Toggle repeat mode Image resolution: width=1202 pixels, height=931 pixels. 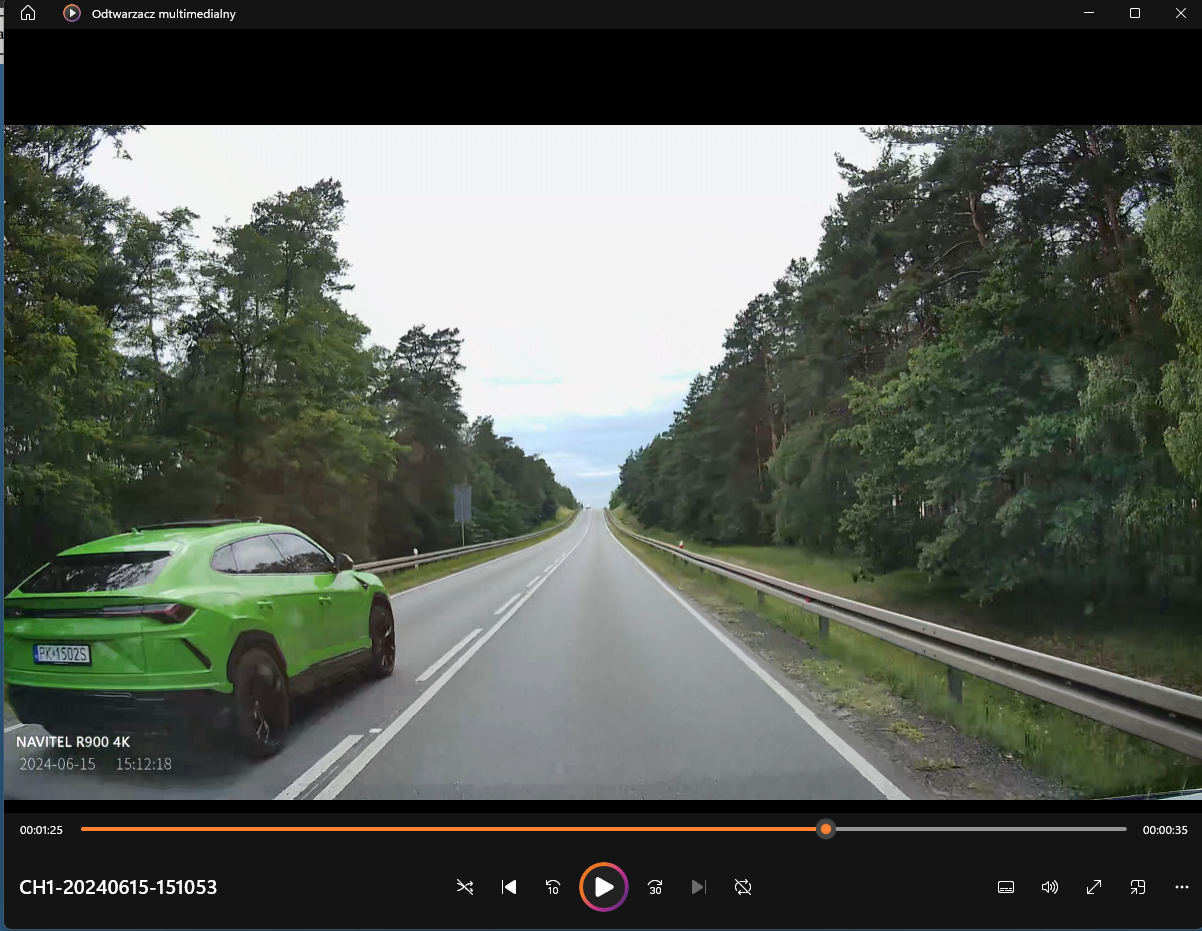743,887
